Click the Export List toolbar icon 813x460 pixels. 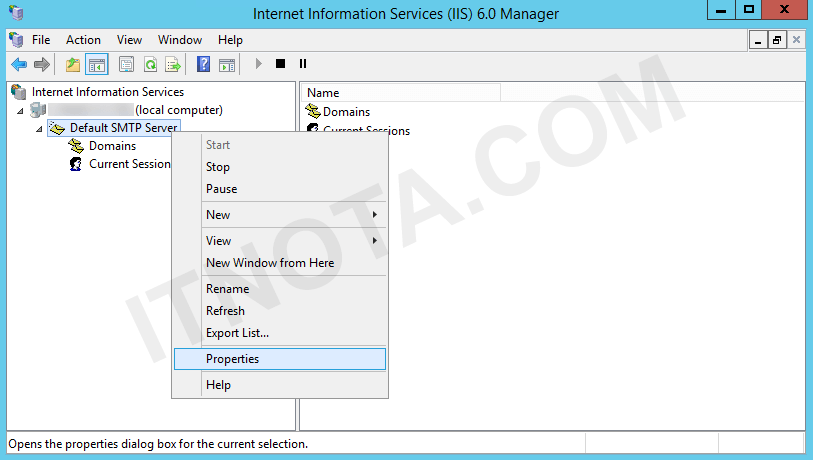tap(173, 64)
